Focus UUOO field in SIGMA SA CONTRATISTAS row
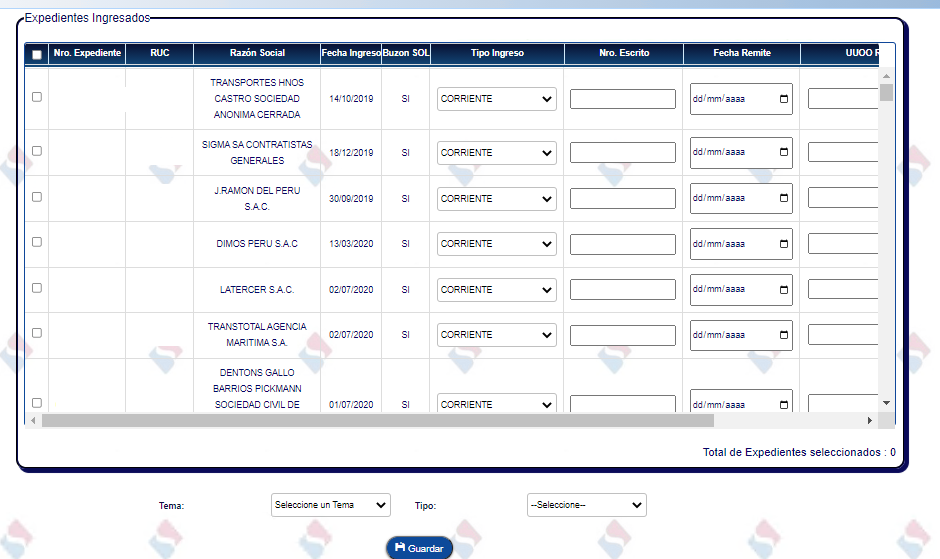 click(843, 152)
